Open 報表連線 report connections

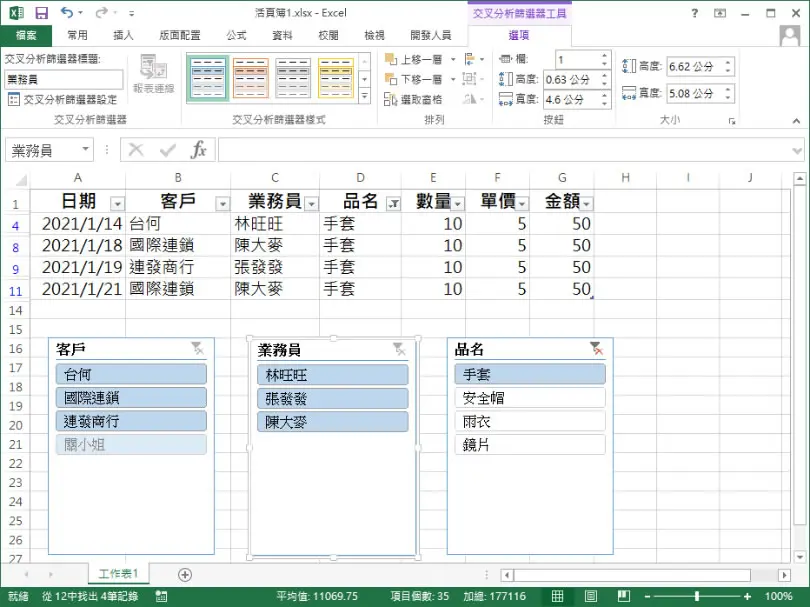coord(153,74)
